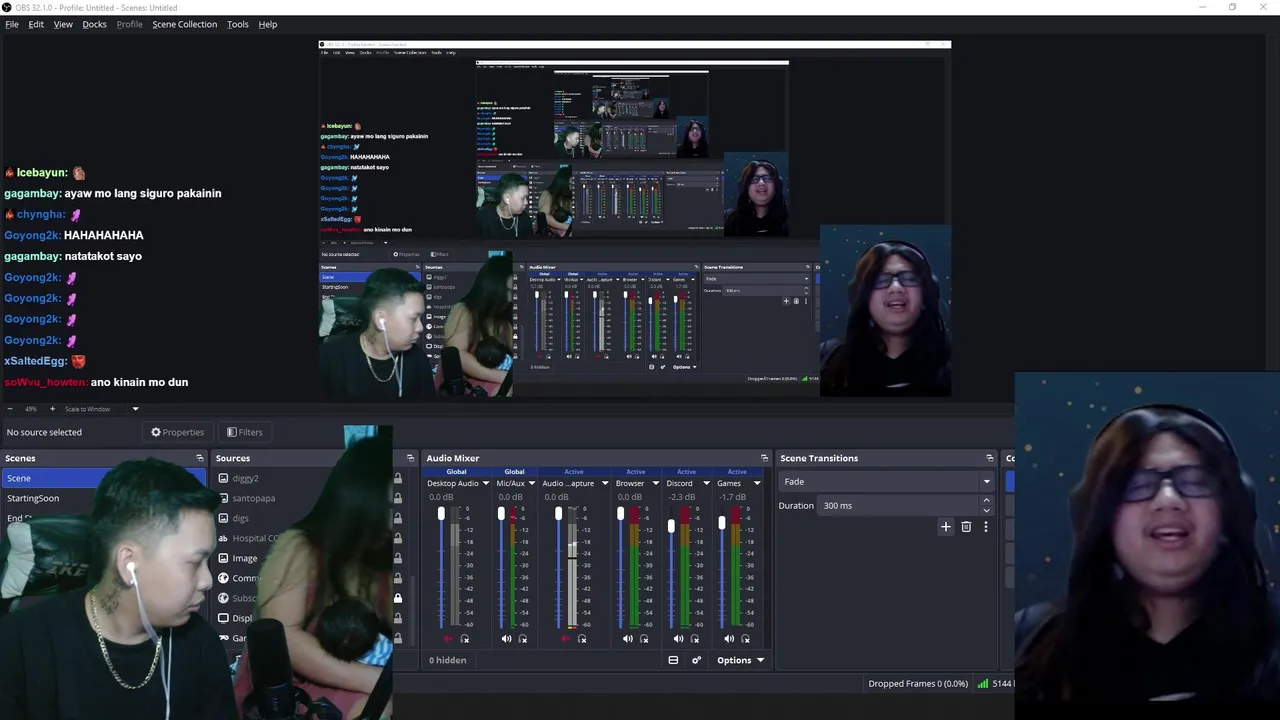
Task: Click the Duration 300 ms field
Action: (906, 505)
